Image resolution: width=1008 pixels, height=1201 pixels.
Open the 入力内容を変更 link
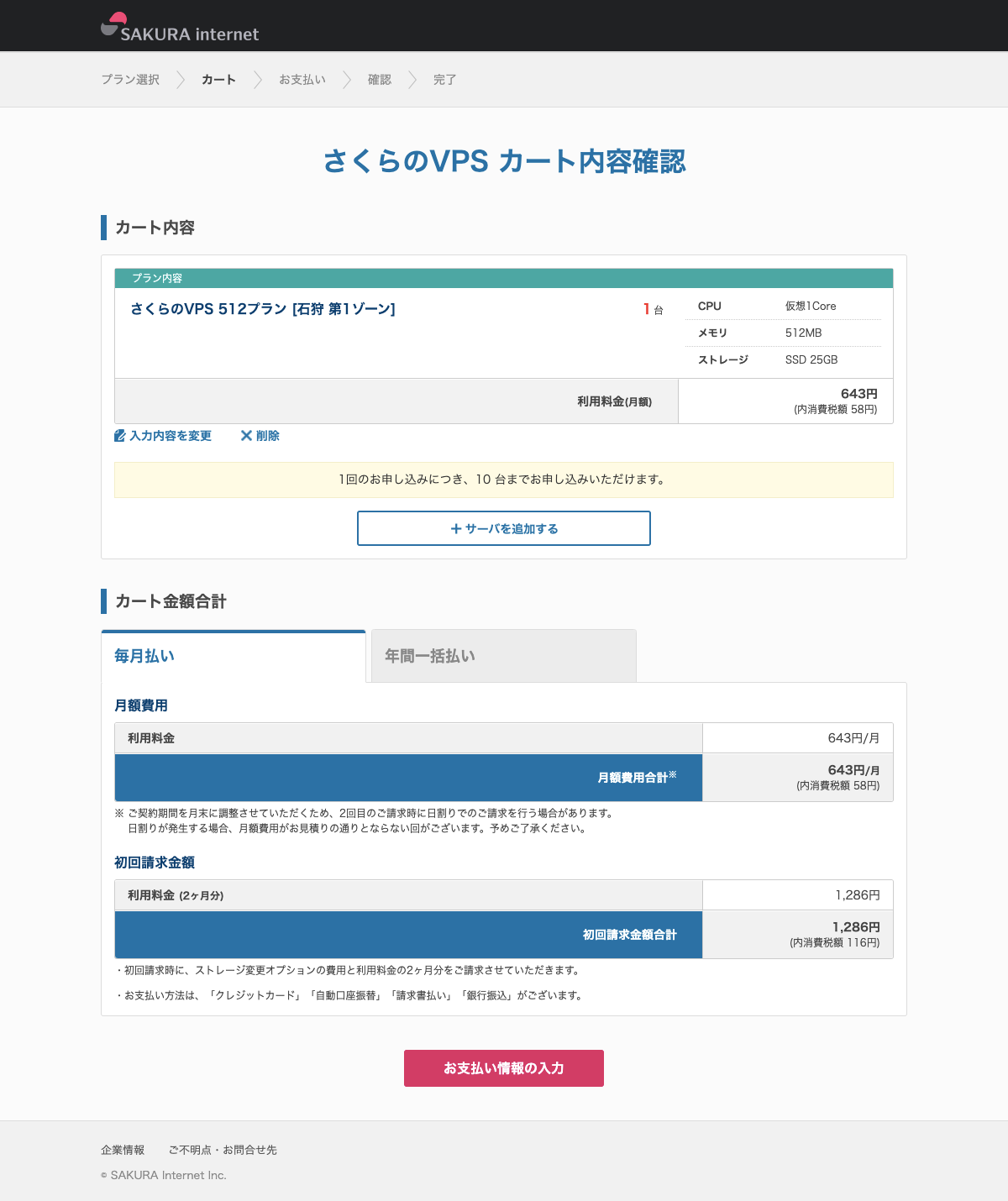[x=170, y=436]
